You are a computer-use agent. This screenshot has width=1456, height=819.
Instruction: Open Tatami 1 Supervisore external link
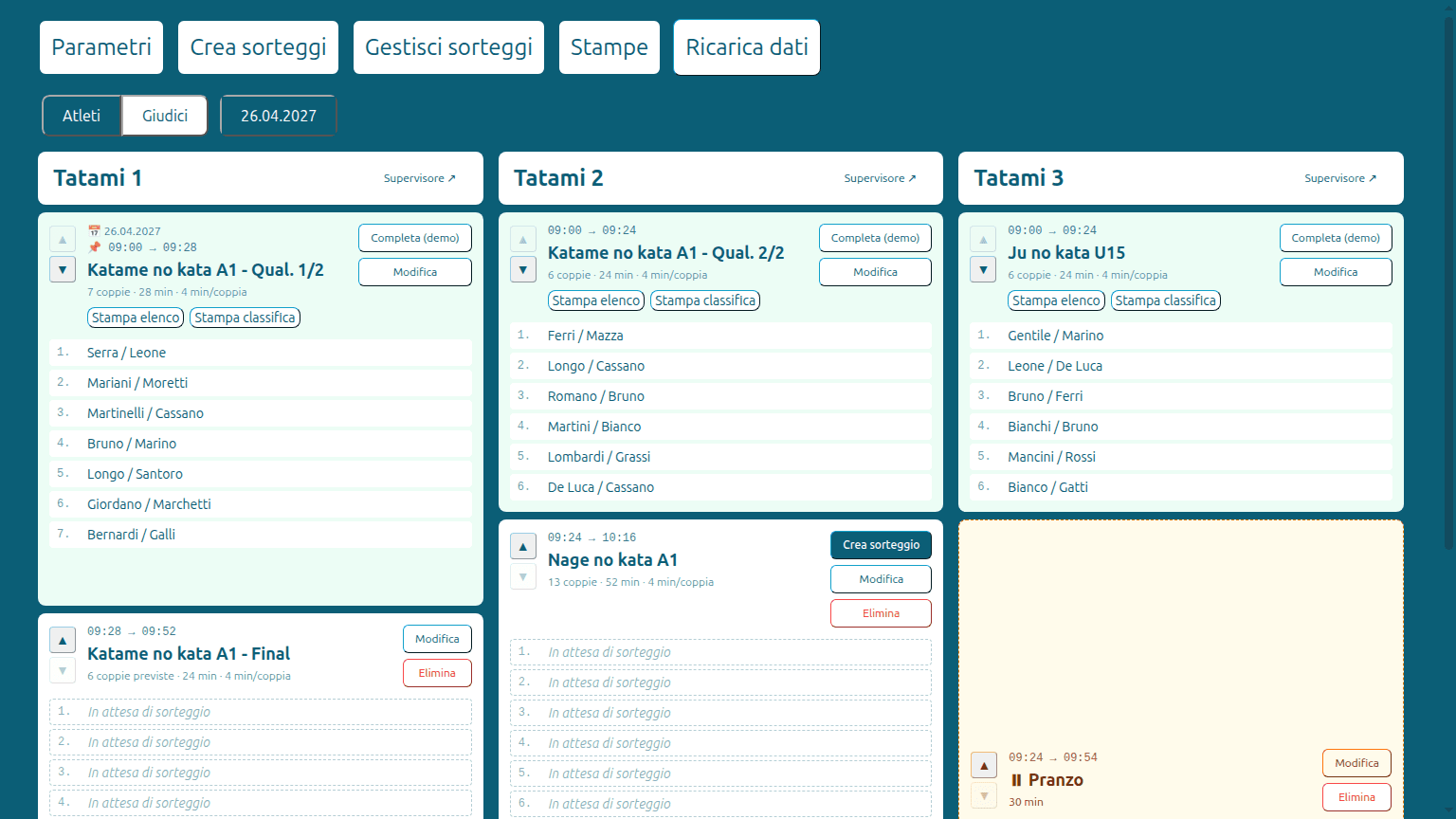pyautogui.click(x=420, y=178)
